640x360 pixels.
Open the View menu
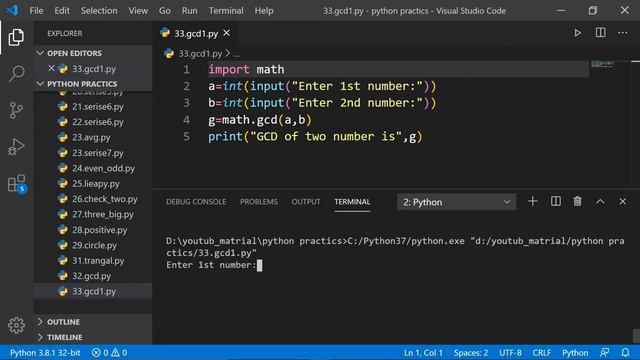click(138, 11)
